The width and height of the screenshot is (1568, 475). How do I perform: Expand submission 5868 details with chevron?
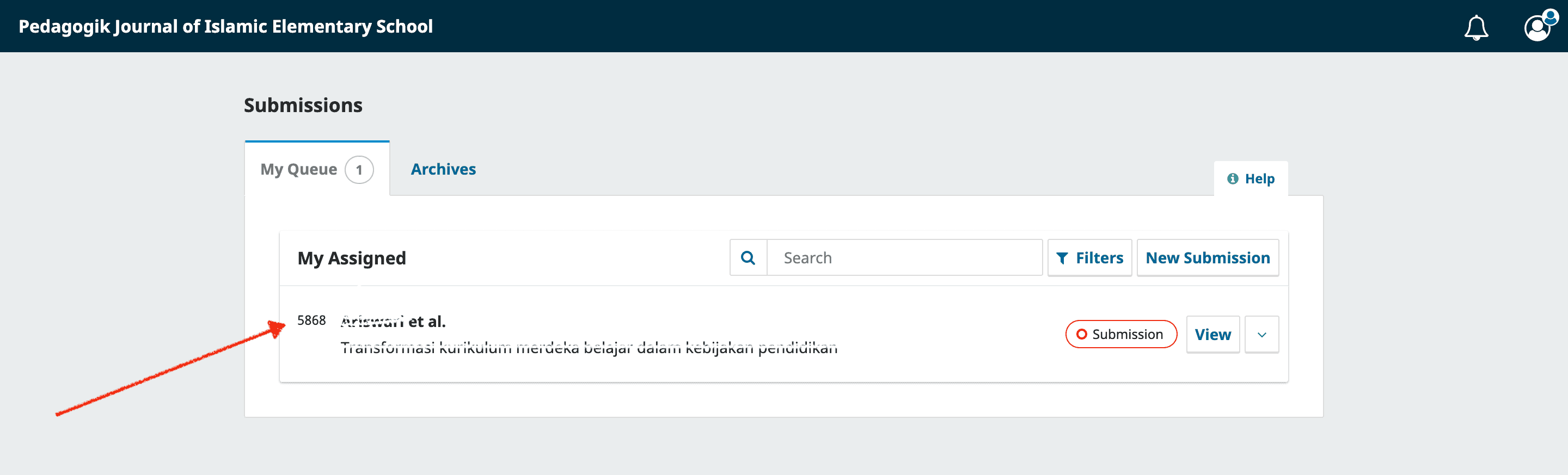(1261, 335)
